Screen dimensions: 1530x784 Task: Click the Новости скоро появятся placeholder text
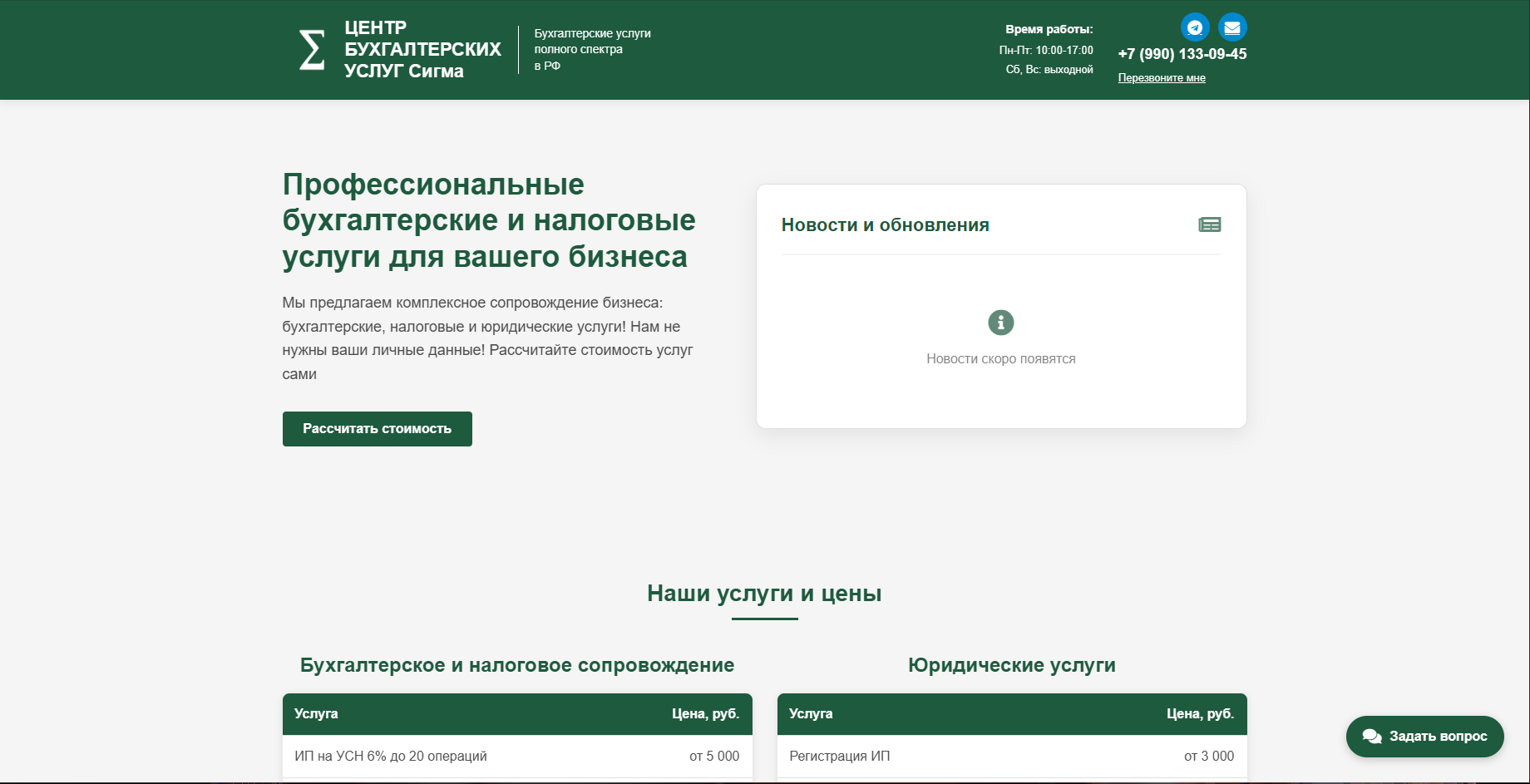coord(1000,358)
